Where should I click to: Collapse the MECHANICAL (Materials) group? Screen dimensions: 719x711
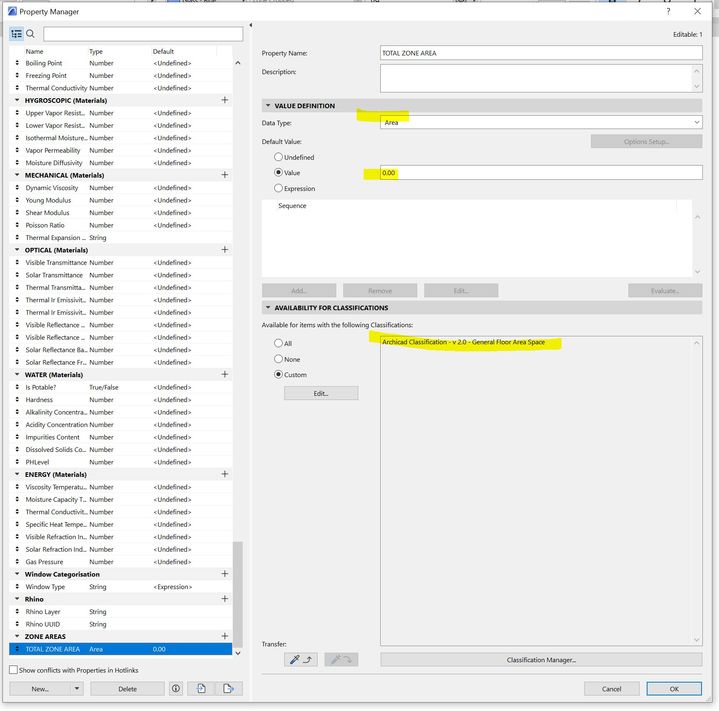(x=17, y=175)
